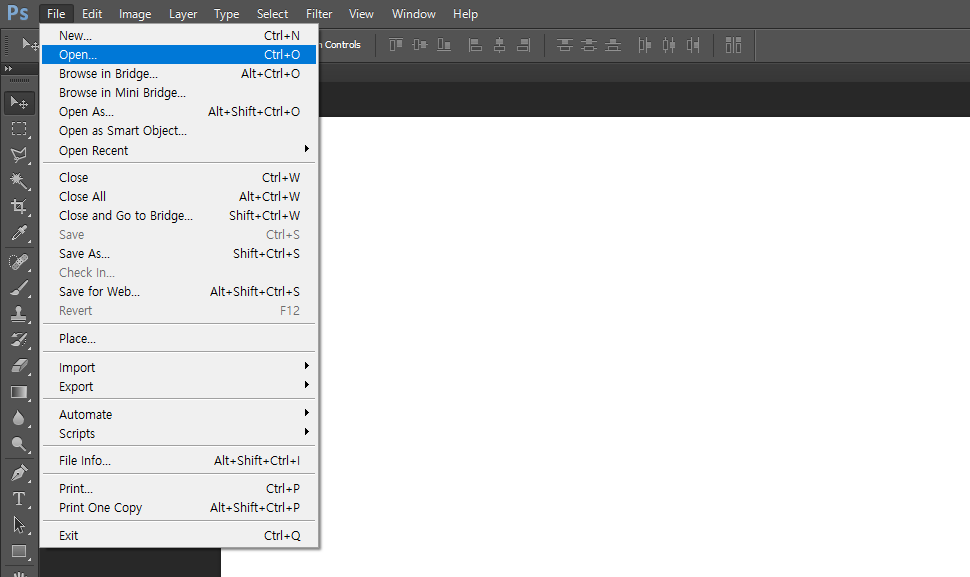
Task: Select the Eraser tool
Action: coord(19,366)
